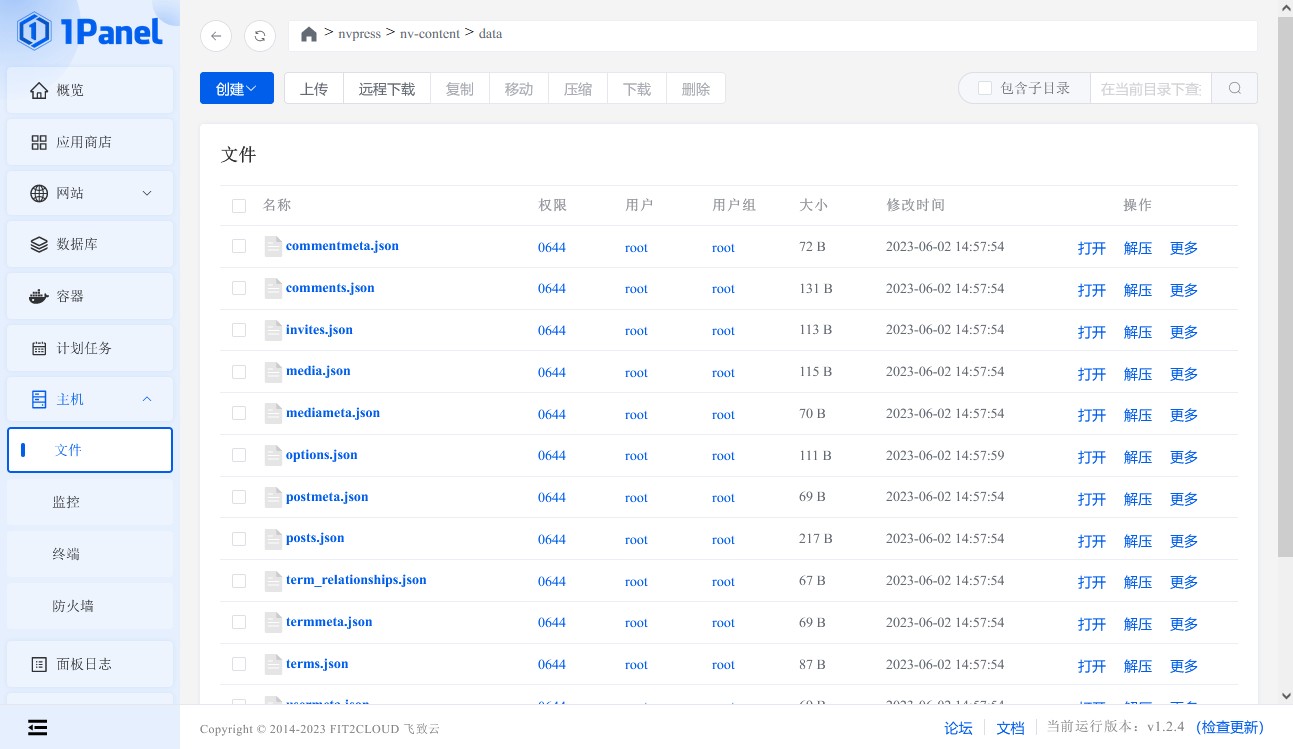Open the forum (论坛) link in the footer
Viewport: 1293px width, 749px height.
click(958, 728)
